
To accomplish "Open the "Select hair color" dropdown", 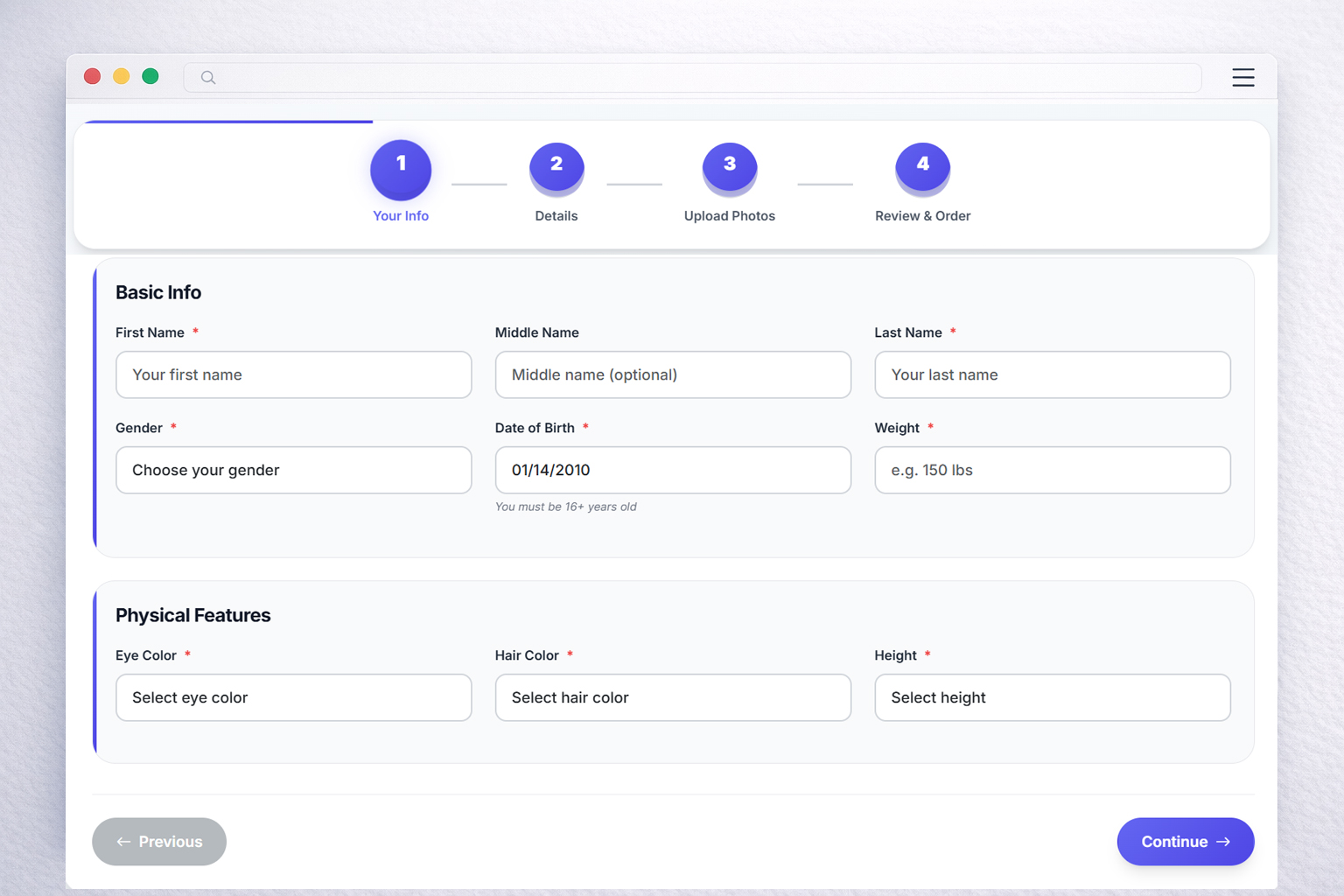I will (673, 697).
